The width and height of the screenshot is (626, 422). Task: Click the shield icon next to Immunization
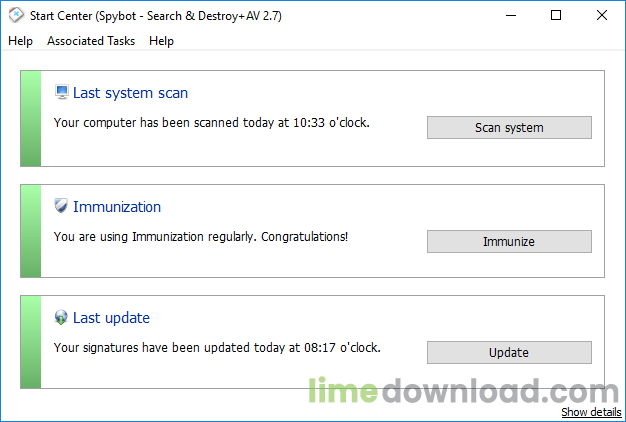click(61, 206)
